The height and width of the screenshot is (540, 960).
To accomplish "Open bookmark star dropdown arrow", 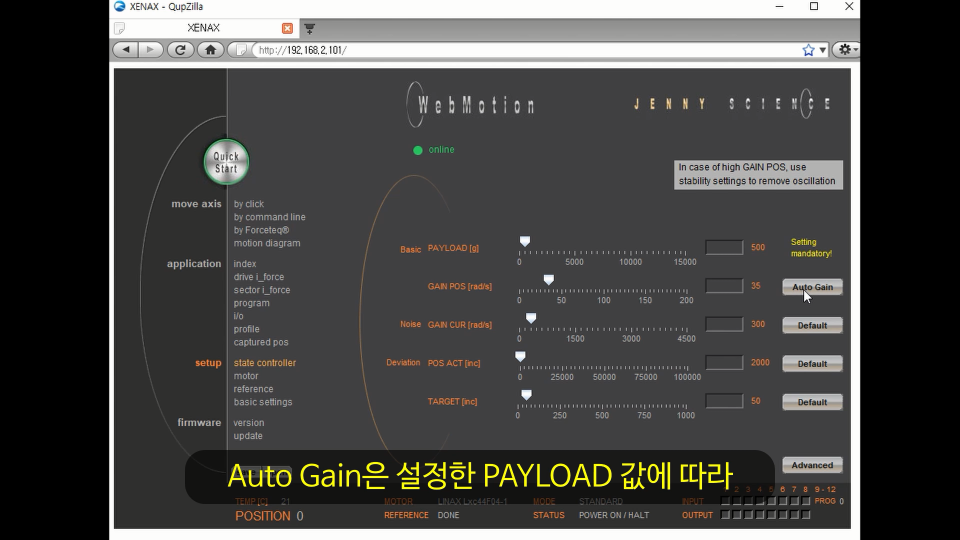I will click(x=822, y=50).
